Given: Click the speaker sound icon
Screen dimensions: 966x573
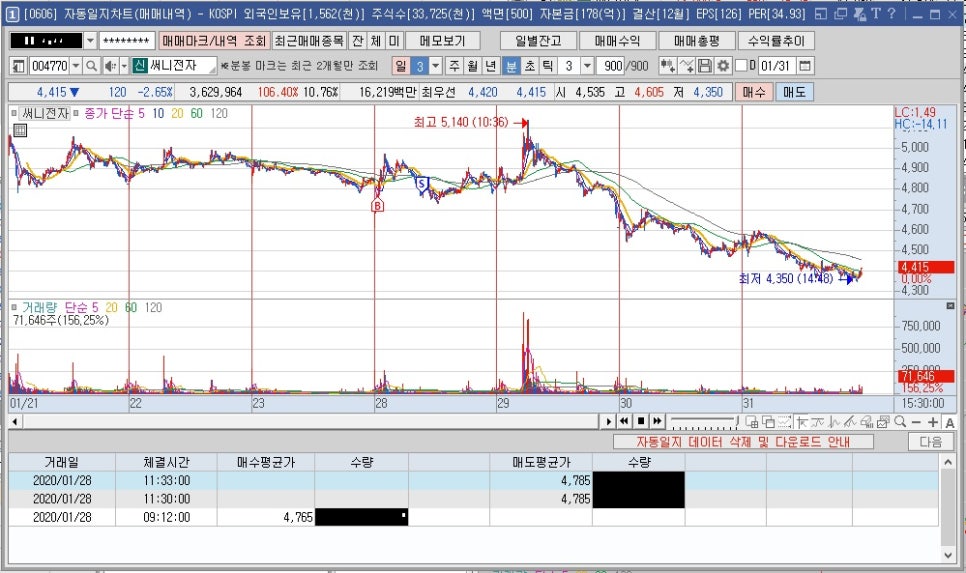Looking at the screenshot, I should (110, 66).
